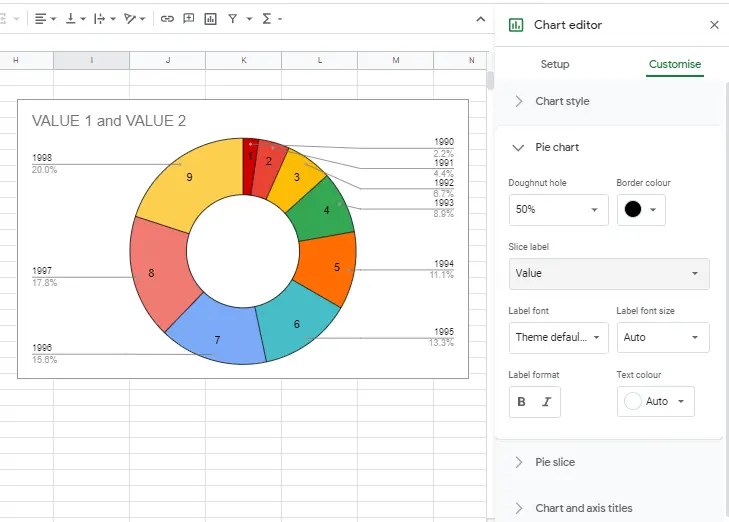Viewport: 729px width, 522px height.
Task: Toggle italic label format
Action: pyautogui.click(x=547, y=402)
